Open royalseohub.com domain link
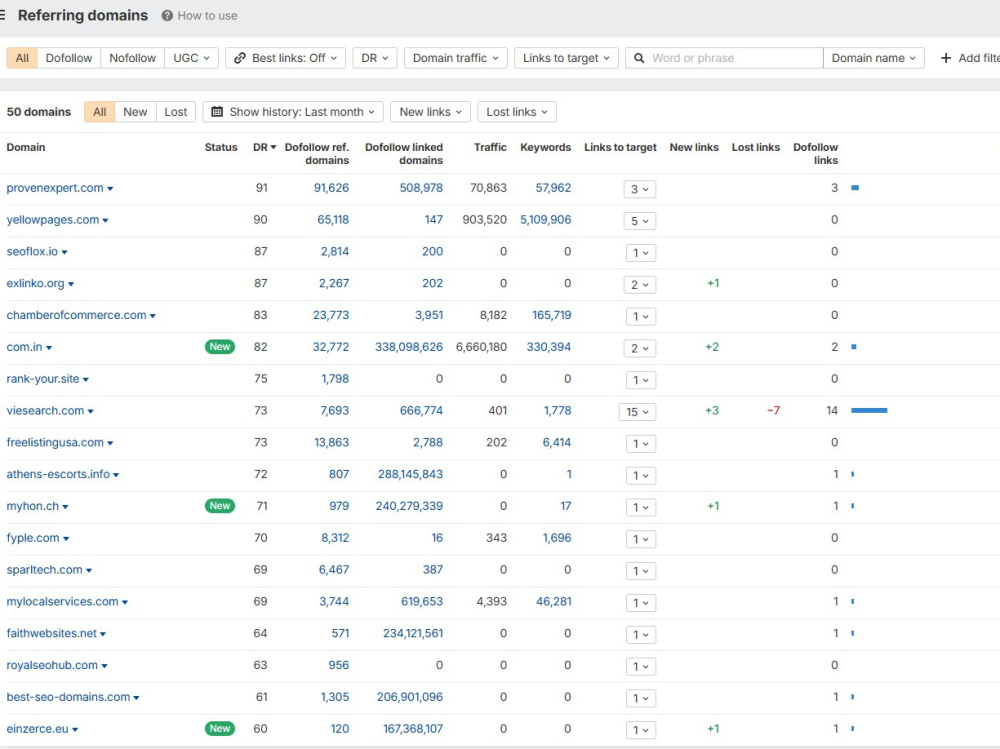This screenshot has height=749, width=1000. coord(52,665)
